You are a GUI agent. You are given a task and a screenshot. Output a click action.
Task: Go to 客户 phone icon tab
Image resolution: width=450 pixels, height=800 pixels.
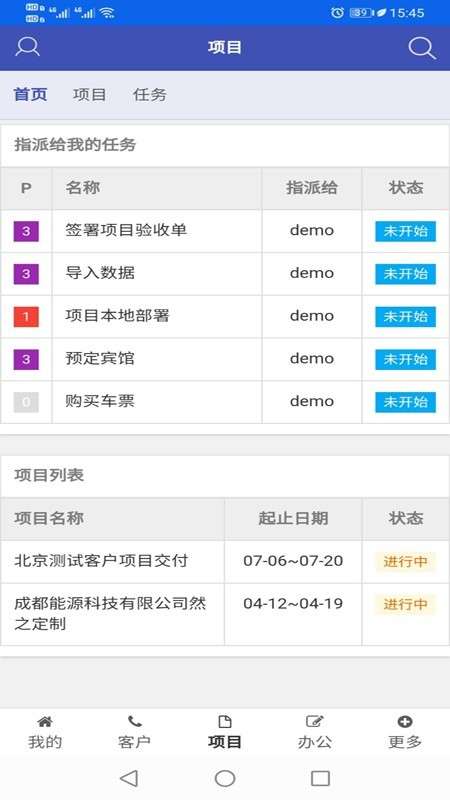135,721
